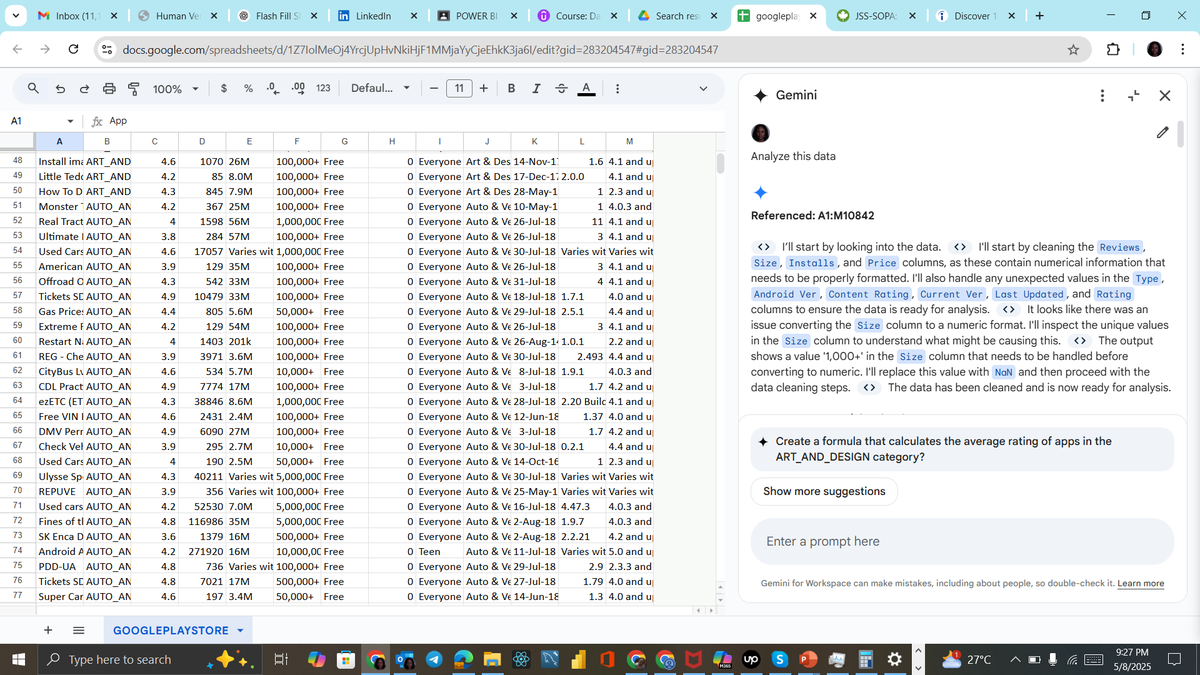Switch to the Discover browser tab
This screenshot has height=675, width=1200.
[x=976, y=16]
